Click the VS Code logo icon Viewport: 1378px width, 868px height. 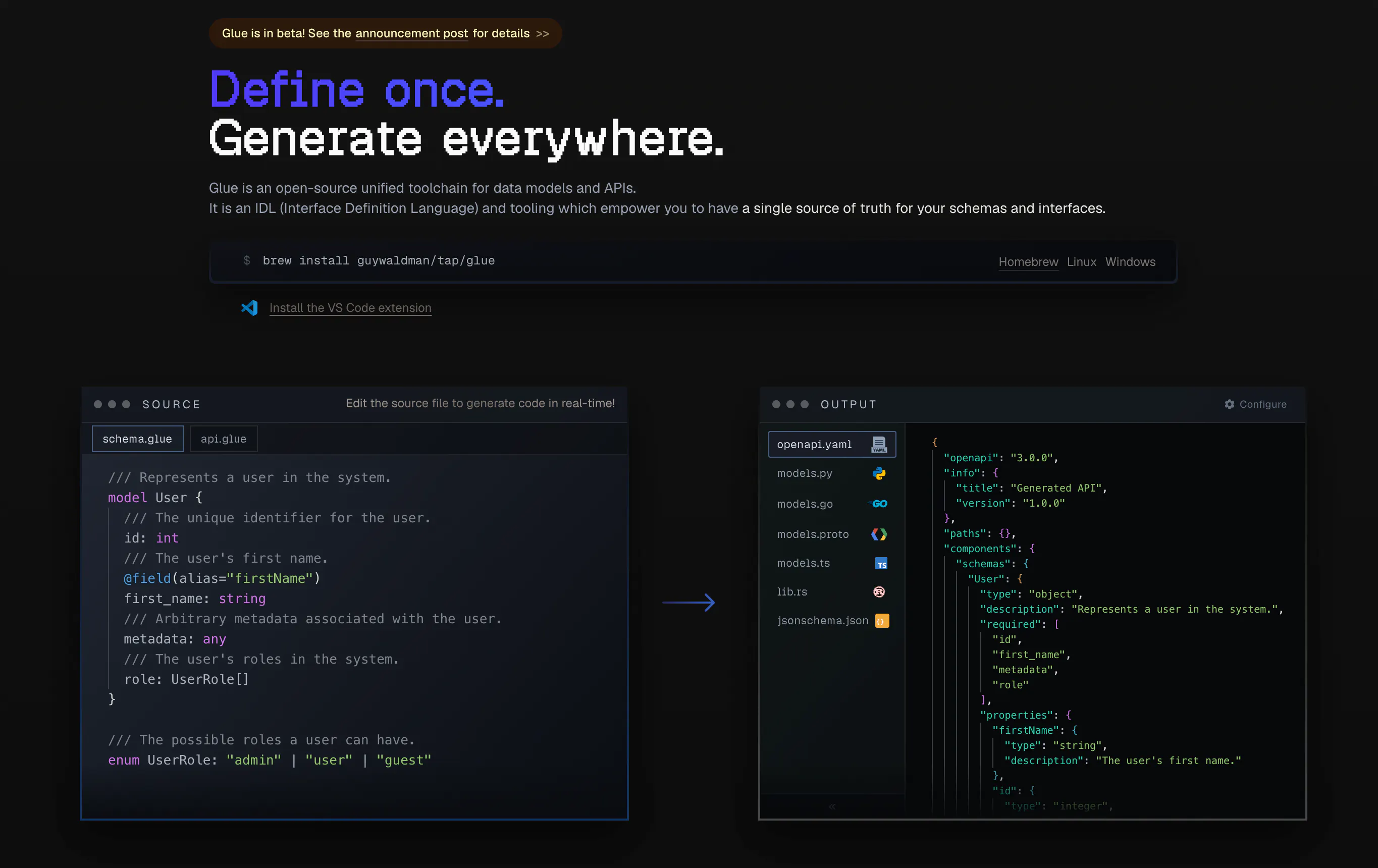tap(249, 308)
